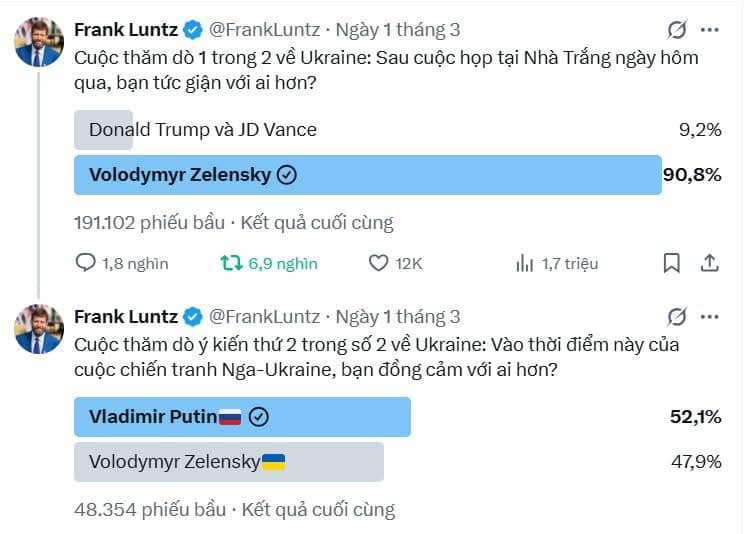Click the 191.102 phiếu bầu vote count
Image resolution: width=755 pixels, height=534 pixels.
click(x=150, y=222)
